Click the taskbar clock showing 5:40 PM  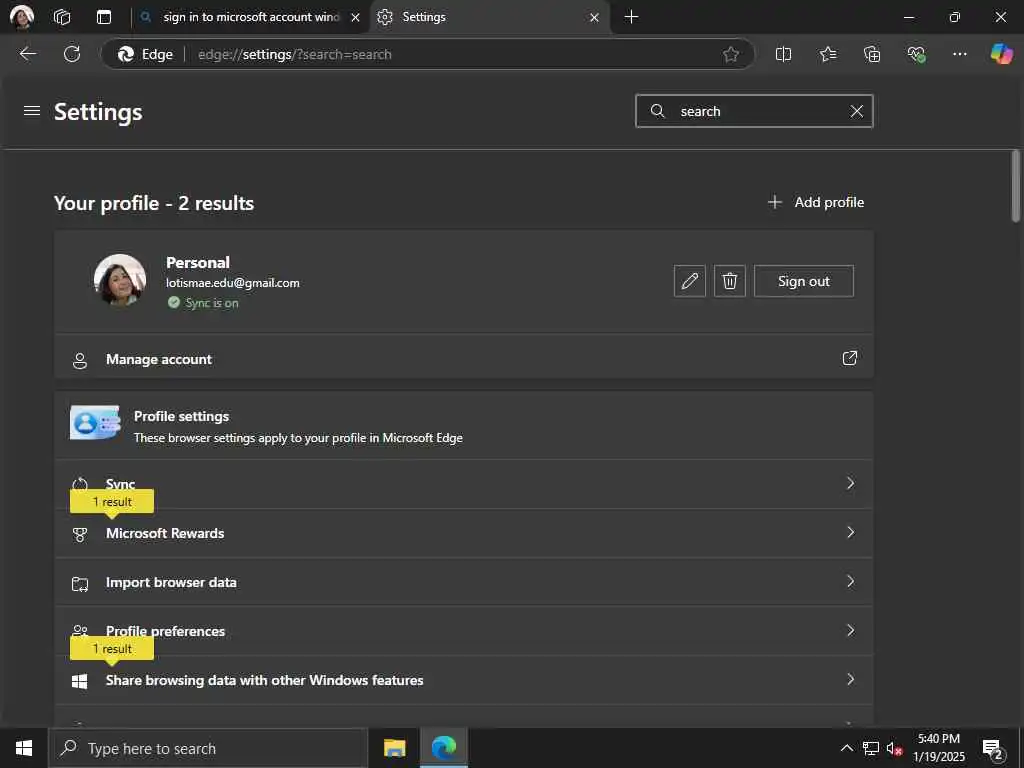coord(938,748)
